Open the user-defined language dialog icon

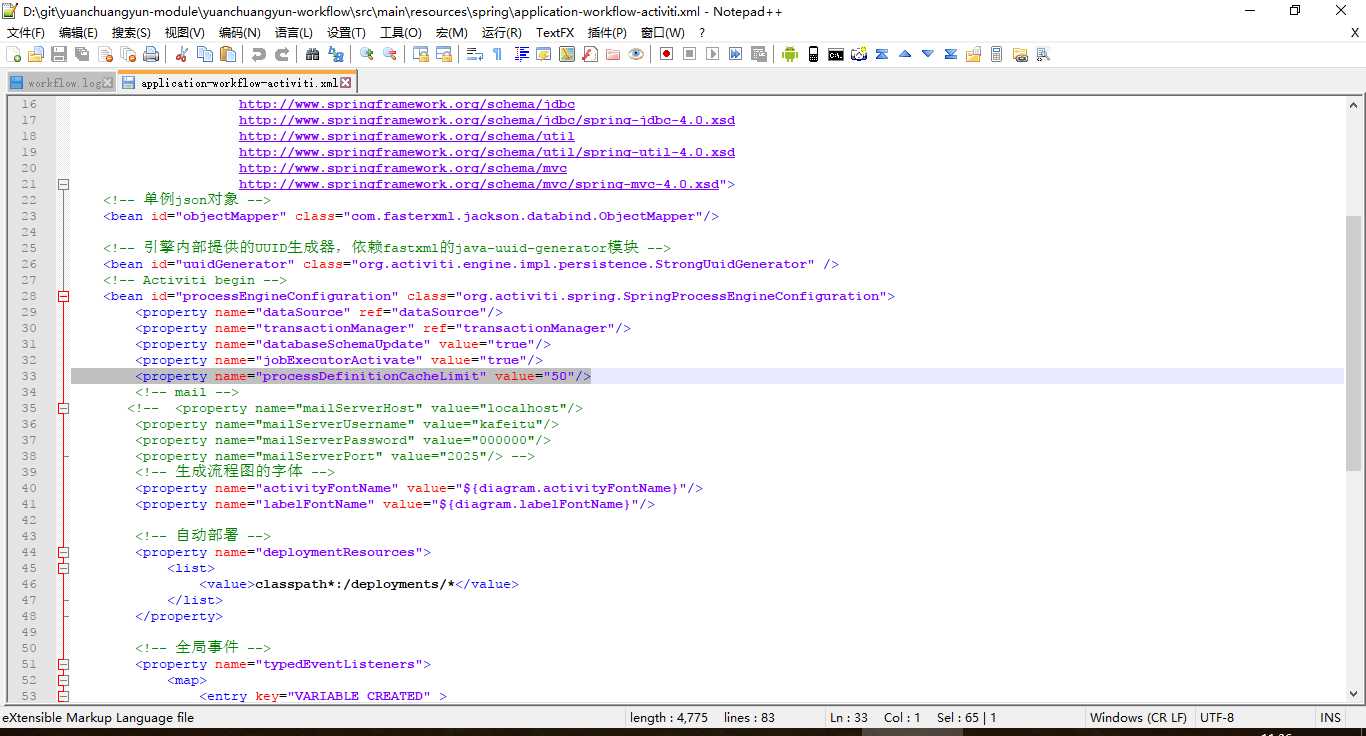click(x=543, y=54)
